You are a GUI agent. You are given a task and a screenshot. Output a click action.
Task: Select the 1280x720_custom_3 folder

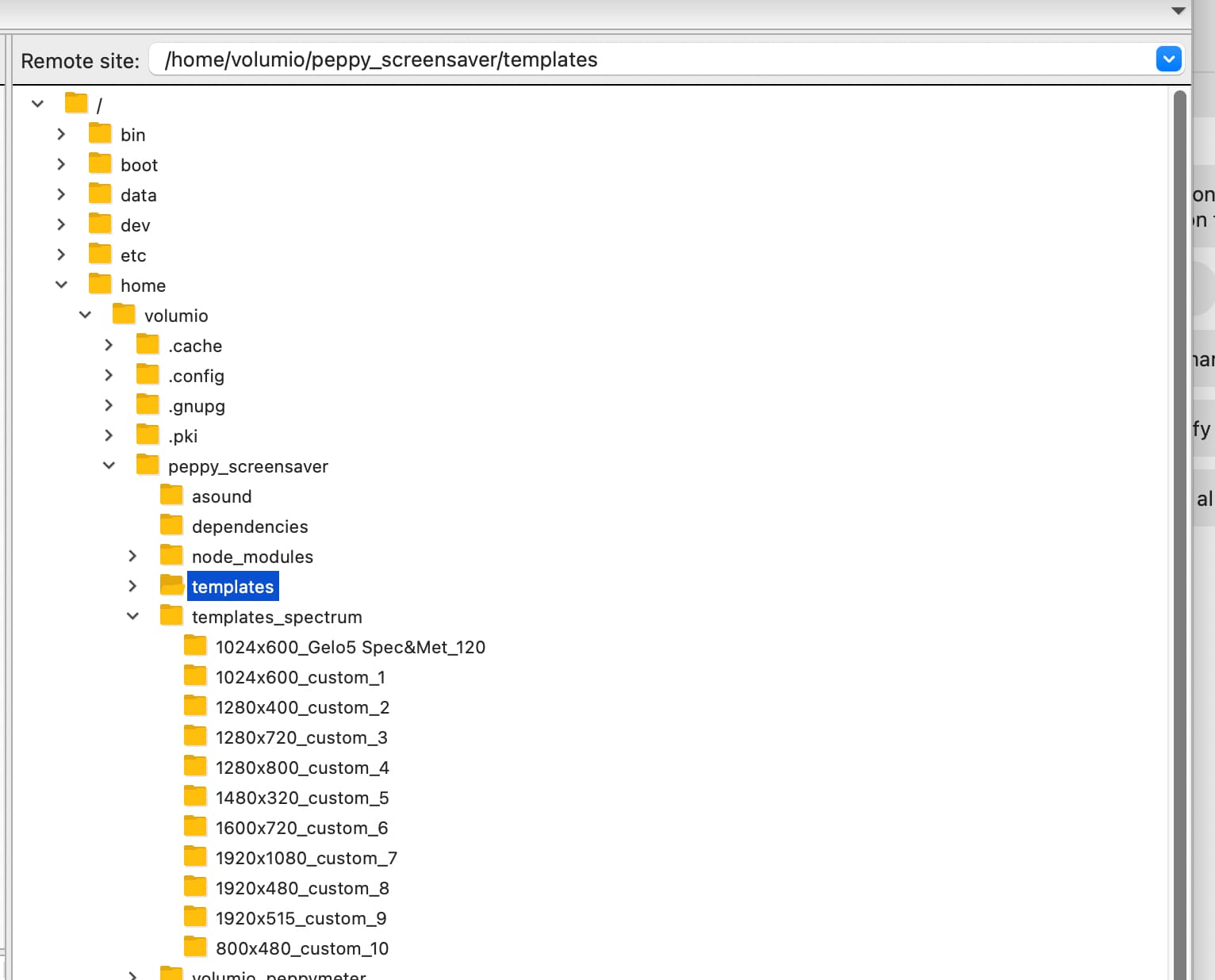(x=301, y=737)
